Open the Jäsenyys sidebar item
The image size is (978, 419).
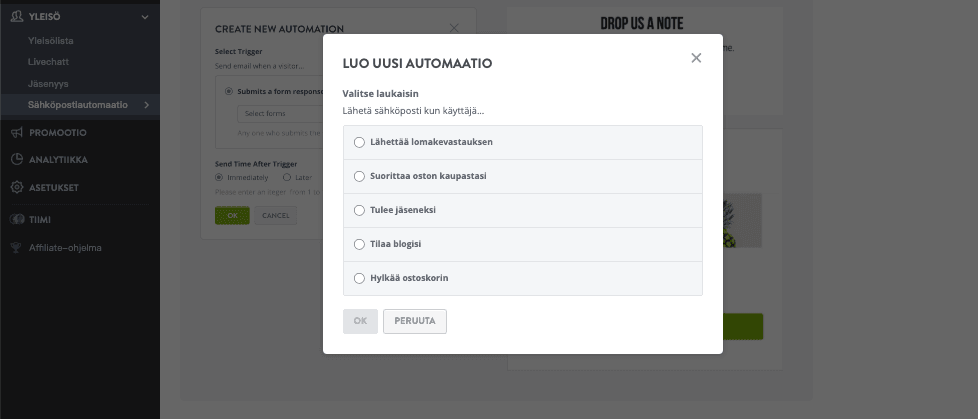pos(48,83)
